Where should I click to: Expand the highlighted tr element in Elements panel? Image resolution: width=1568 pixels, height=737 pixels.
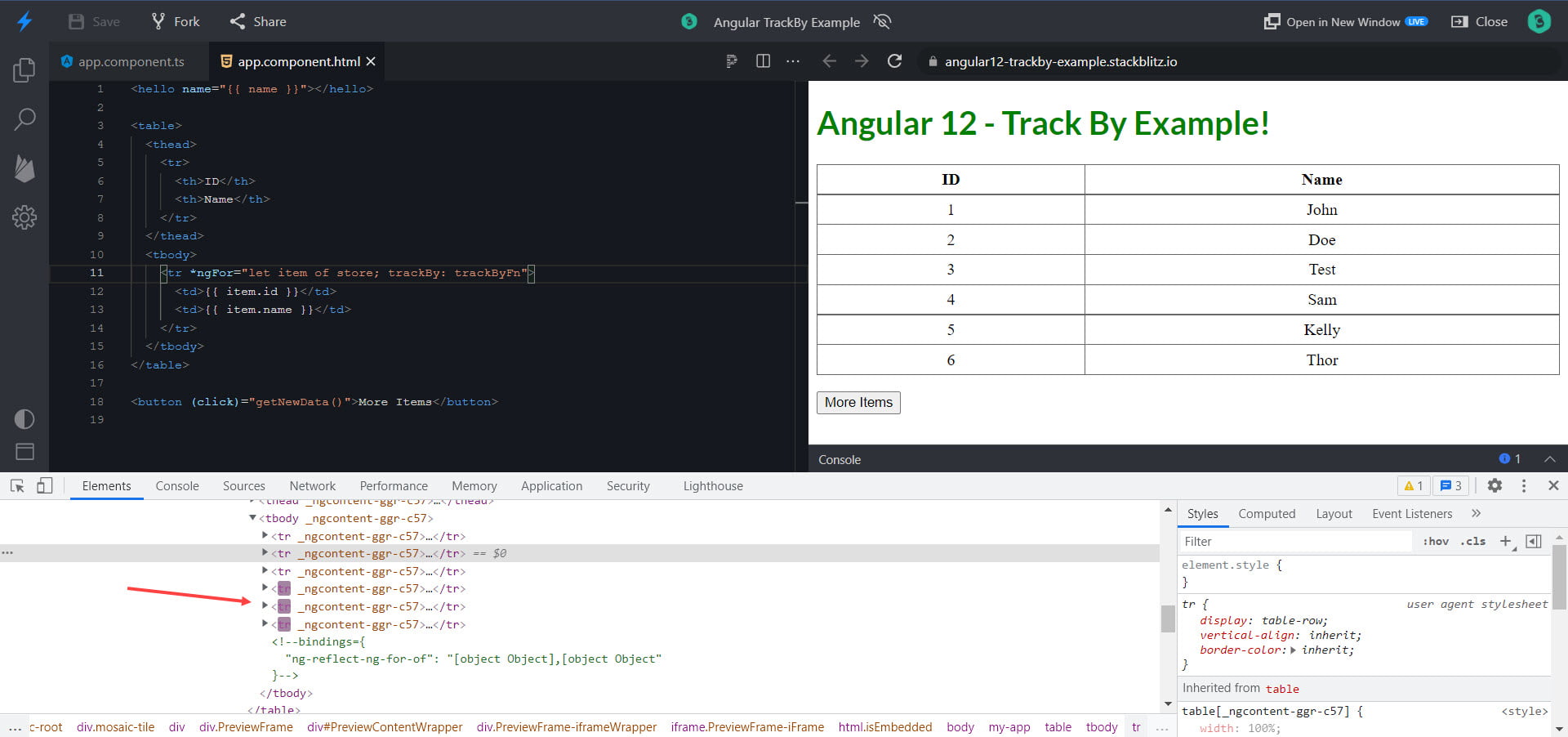pos(265,605)
